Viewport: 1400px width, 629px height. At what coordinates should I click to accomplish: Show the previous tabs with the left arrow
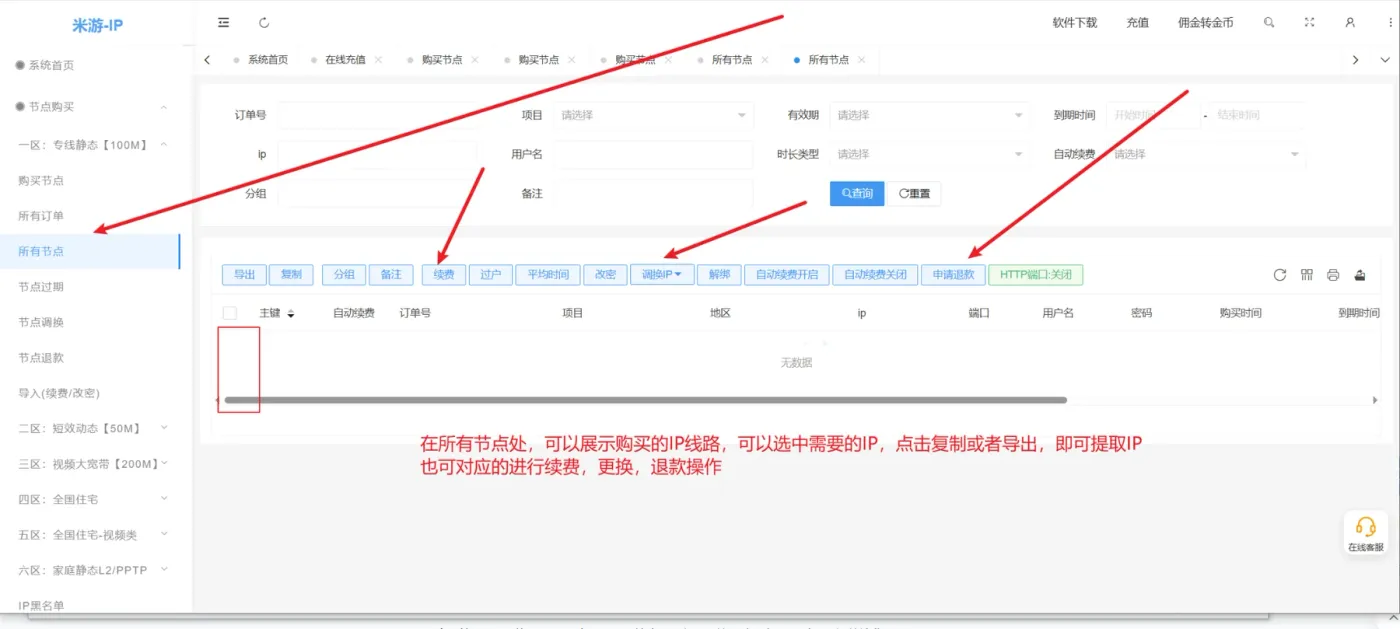point(207,60)
